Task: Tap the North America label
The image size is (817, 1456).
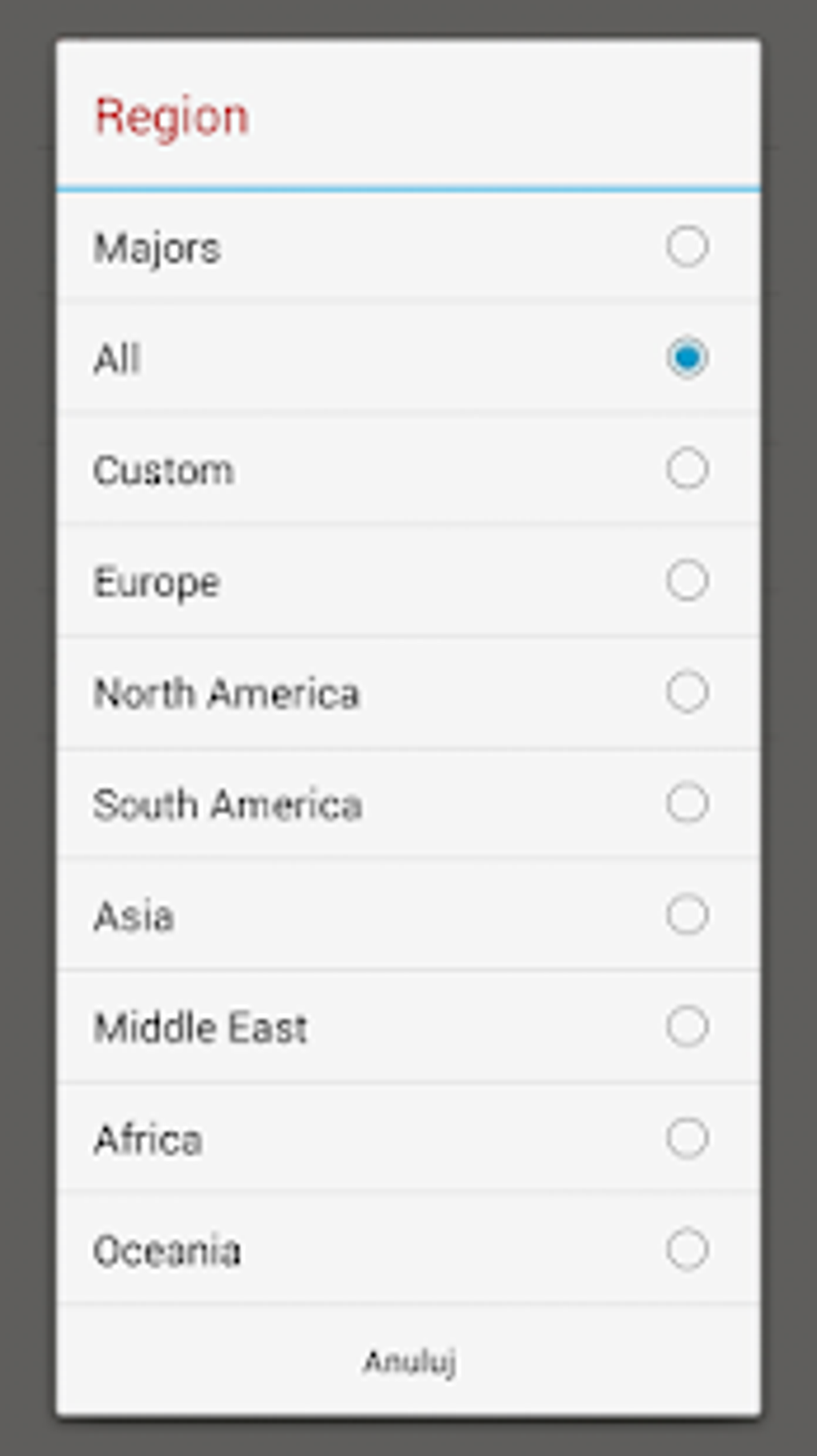Action: click(x=227, y=693)
